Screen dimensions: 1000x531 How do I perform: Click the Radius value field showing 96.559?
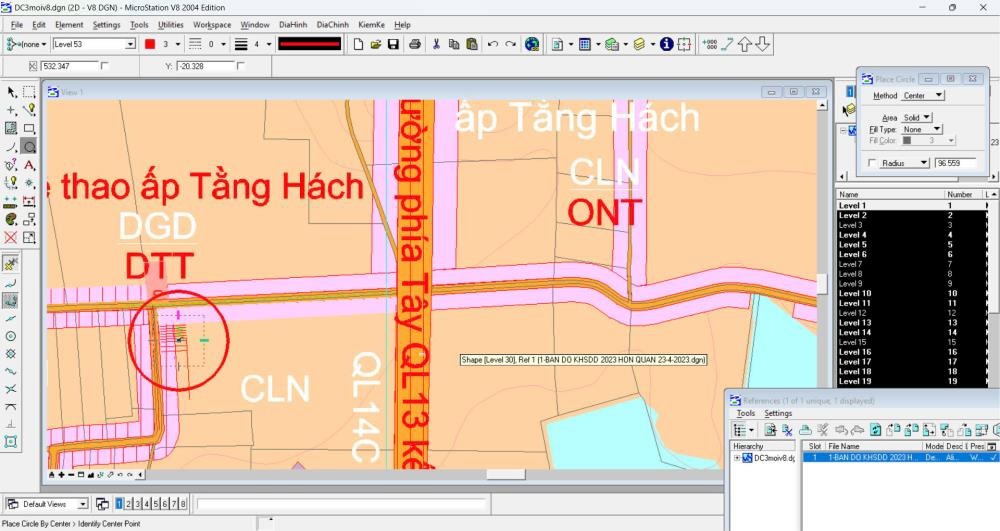955,163
